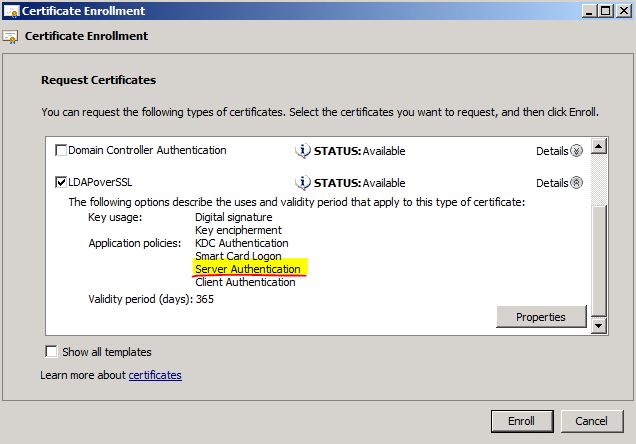Viewport: 636px width, 444px height.
Task: Click the Server Authentication policy text
Action: (248, 269)
